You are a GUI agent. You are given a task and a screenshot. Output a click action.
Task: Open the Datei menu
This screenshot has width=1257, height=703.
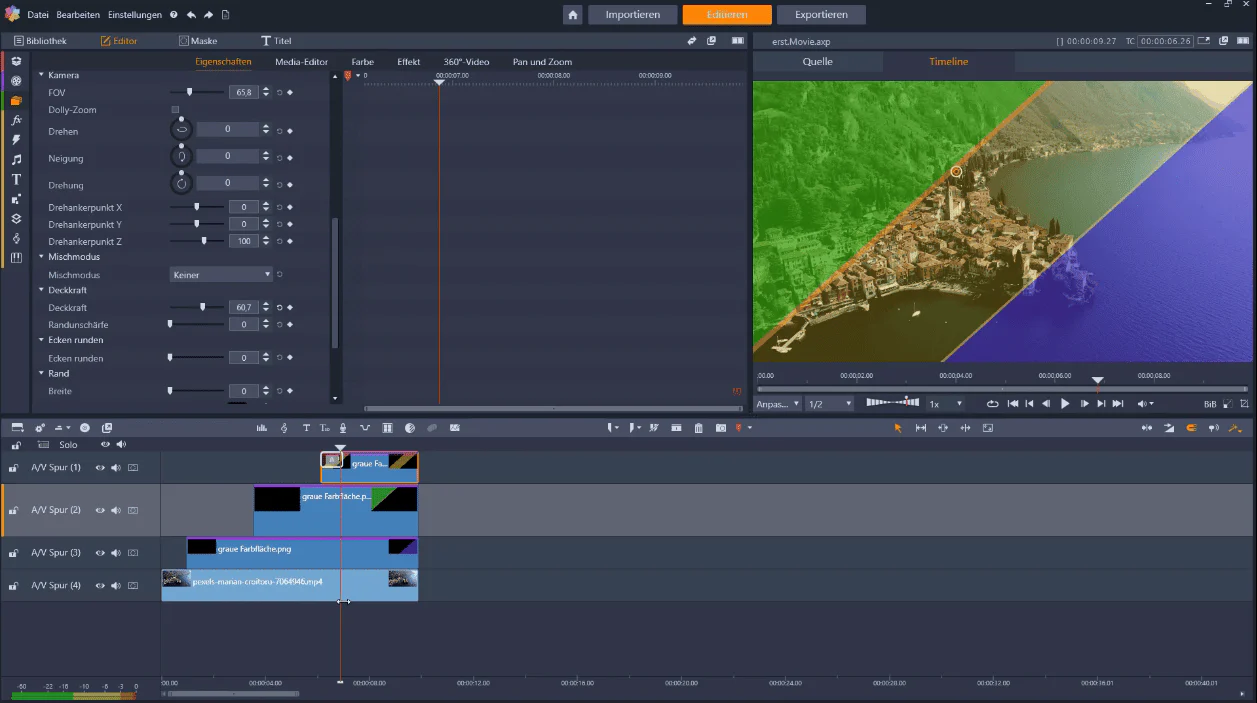tap(37, 15)
